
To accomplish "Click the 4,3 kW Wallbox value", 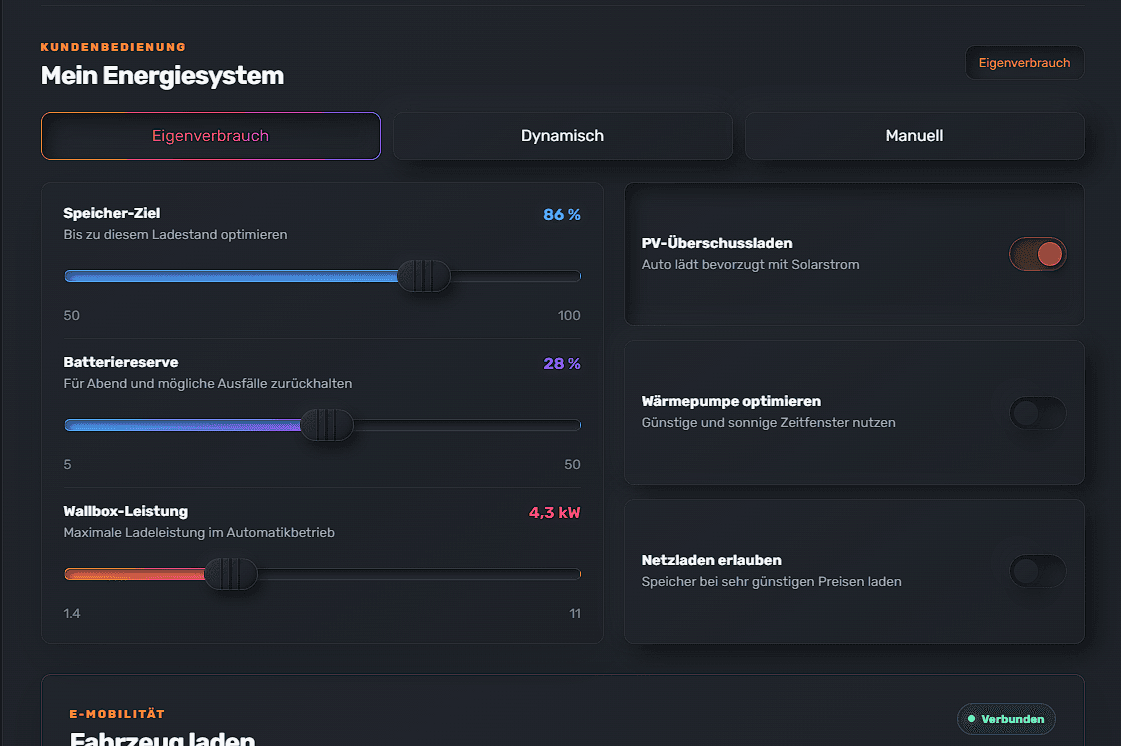I will point(555,512).
